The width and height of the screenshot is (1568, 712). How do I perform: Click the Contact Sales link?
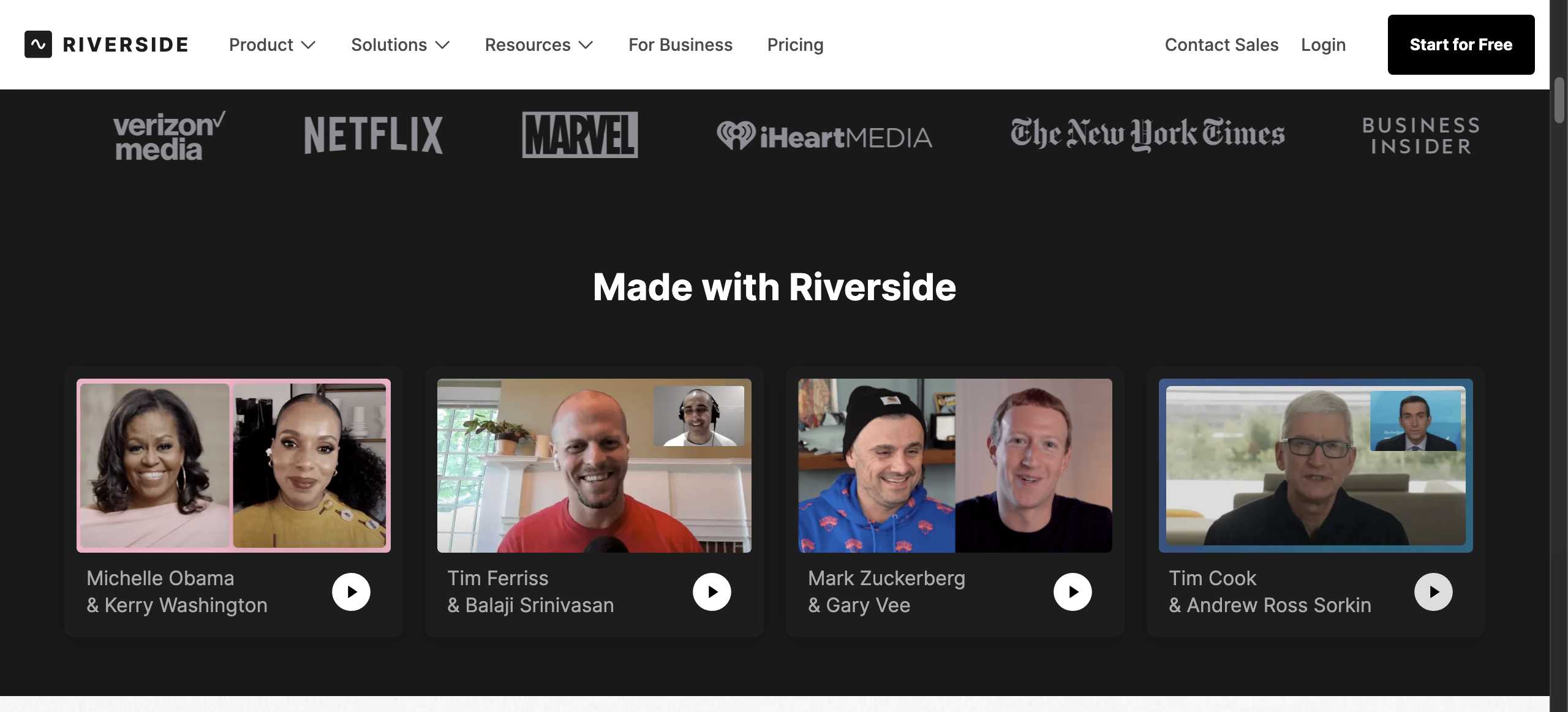[x=1222, y=45]
